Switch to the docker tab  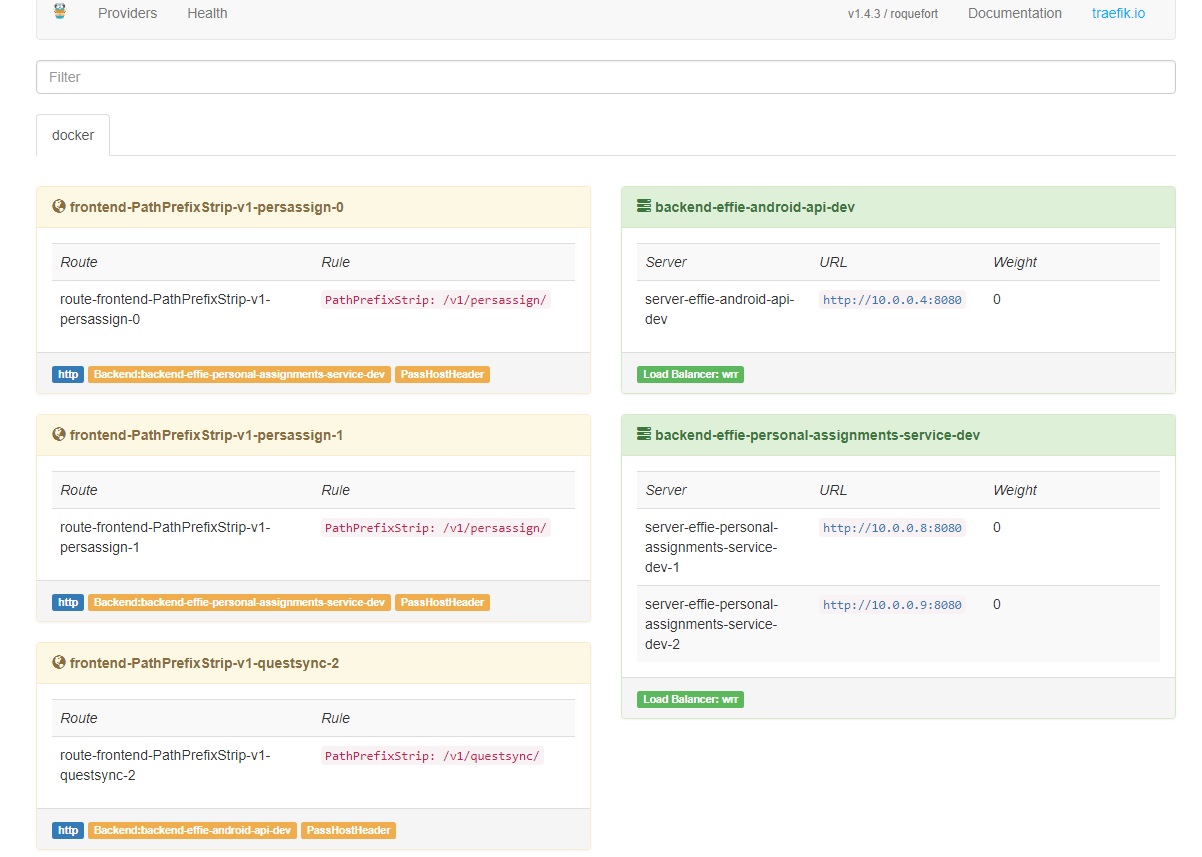[x=72, y=134]
